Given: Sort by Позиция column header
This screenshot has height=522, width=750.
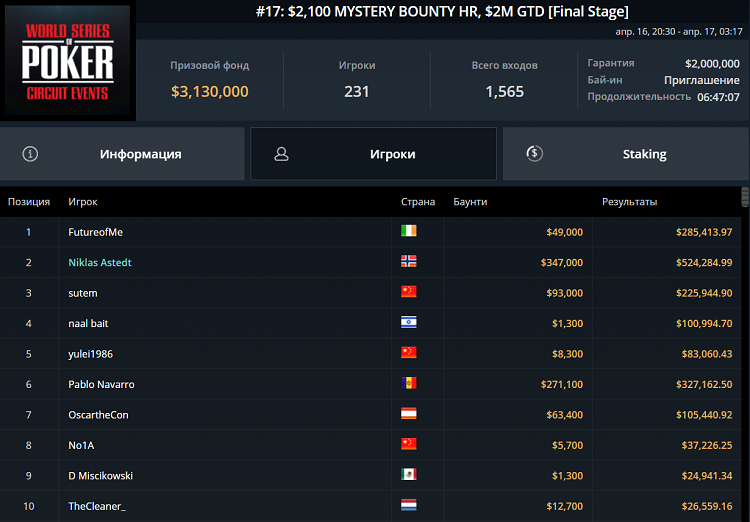Looking at the screenshot, I should [x=29, y=202].
